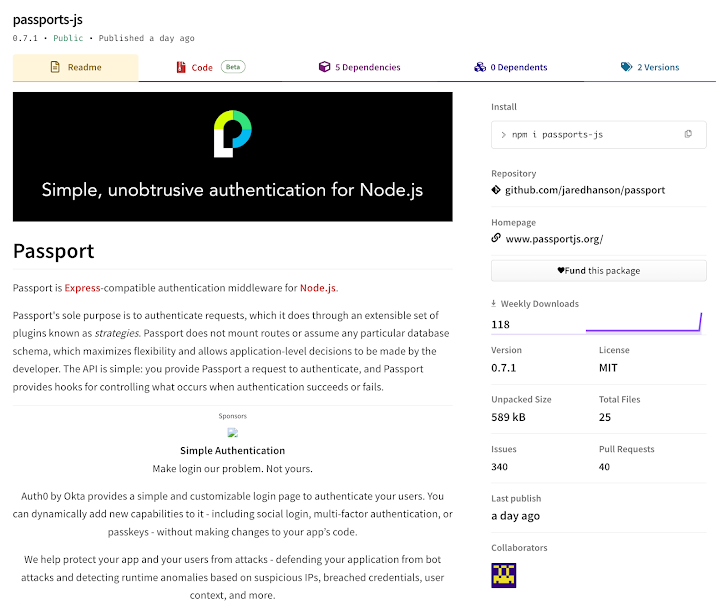Viewport: 728px width, 604px height.
Task: Click the Readme file icon
Action: [x=54, y=68]
